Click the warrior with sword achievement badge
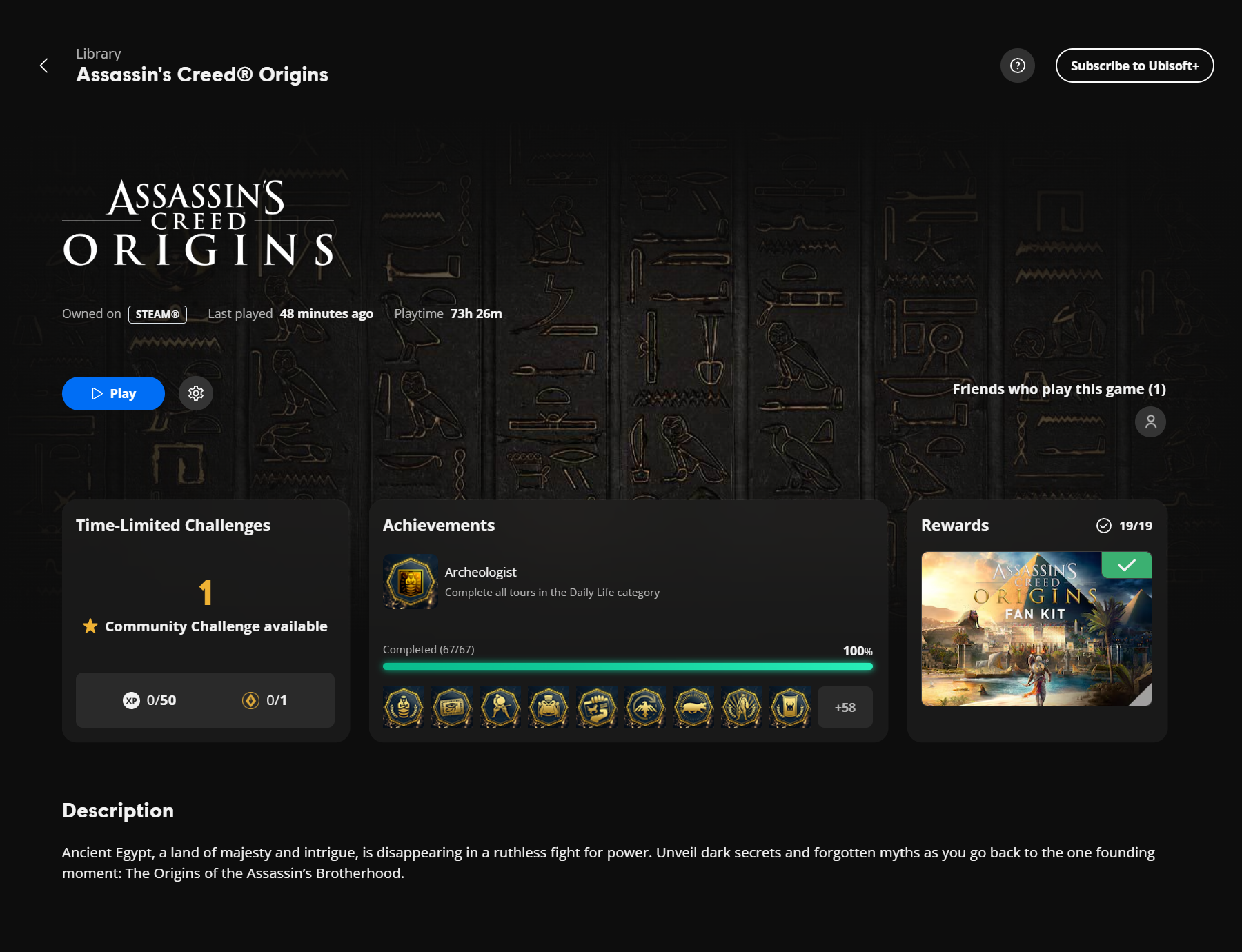Viewport: 1242px width, 952px height. (500, 707)
